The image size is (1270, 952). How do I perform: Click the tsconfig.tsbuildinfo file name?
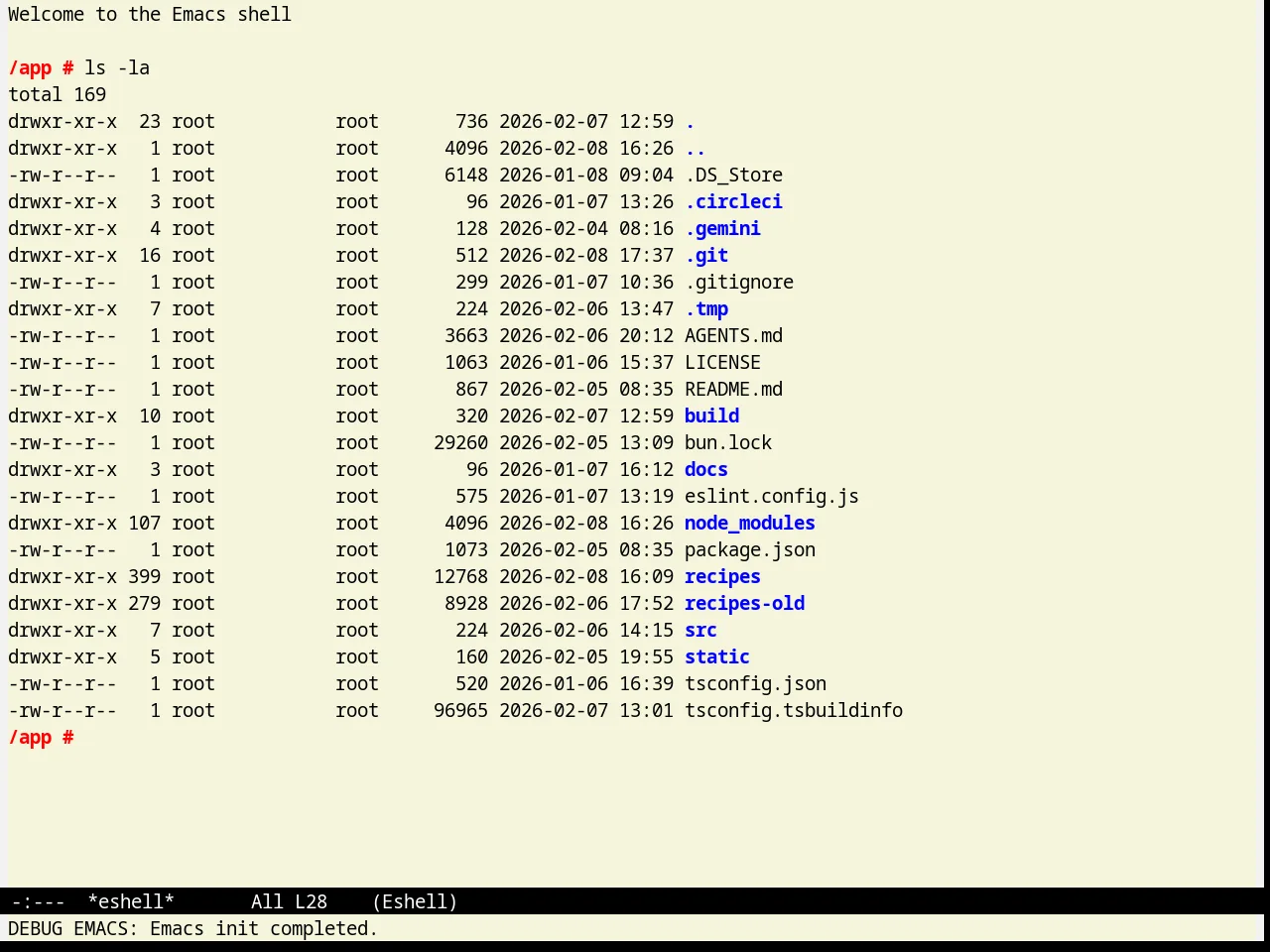point(794,710)
